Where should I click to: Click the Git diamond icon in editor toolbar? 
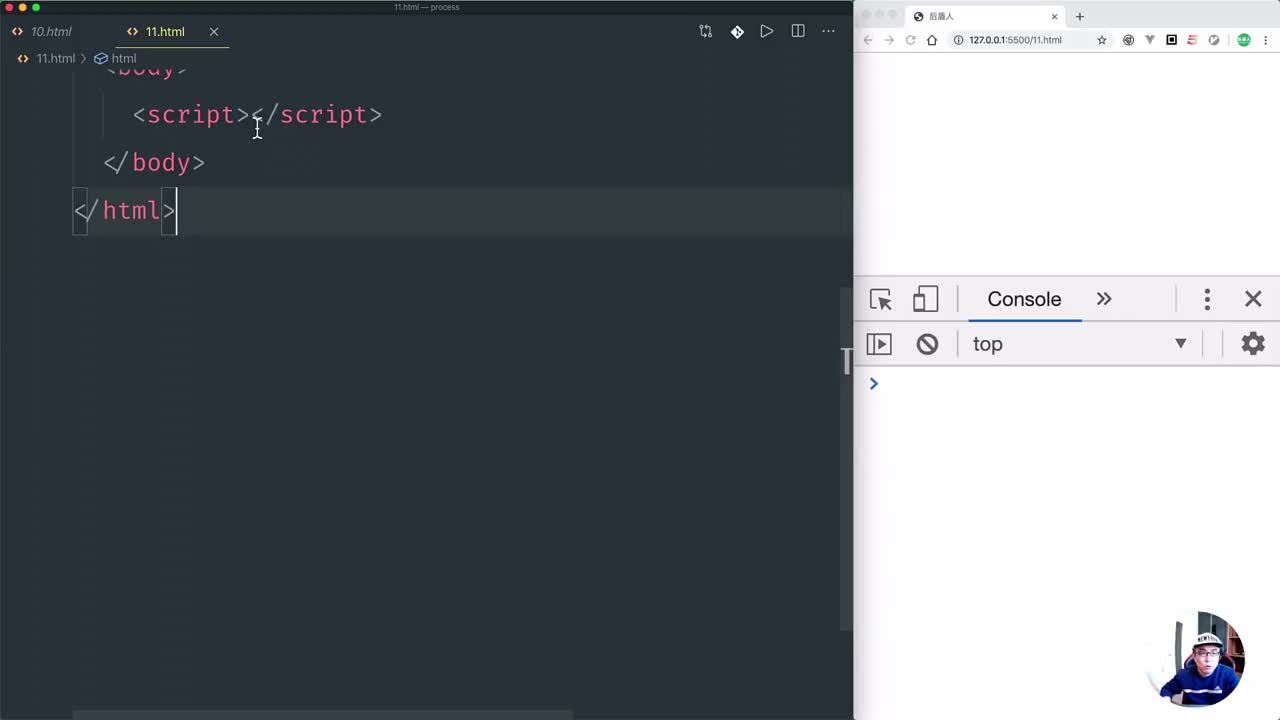click(737, 32)
